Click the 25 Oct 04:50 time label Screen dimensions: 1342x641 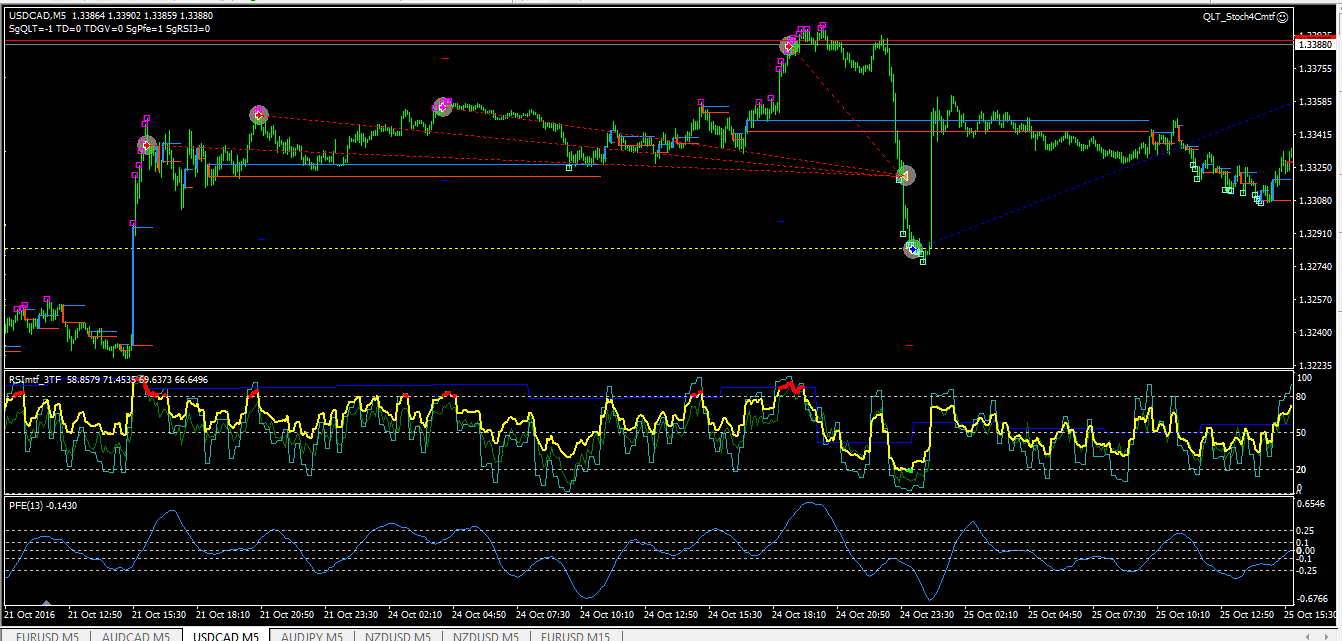pos(1057,615)
